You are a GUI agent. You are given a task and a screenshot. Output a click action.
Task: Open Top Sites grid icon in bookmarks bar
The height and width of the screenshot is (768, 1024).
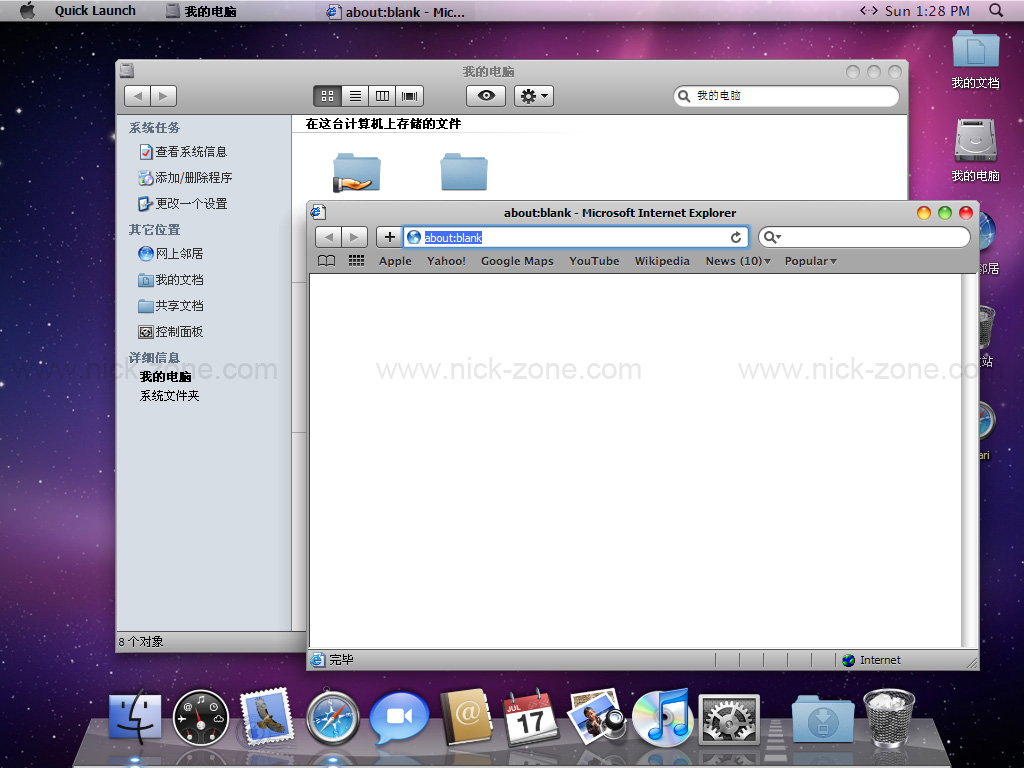point(357,261)
